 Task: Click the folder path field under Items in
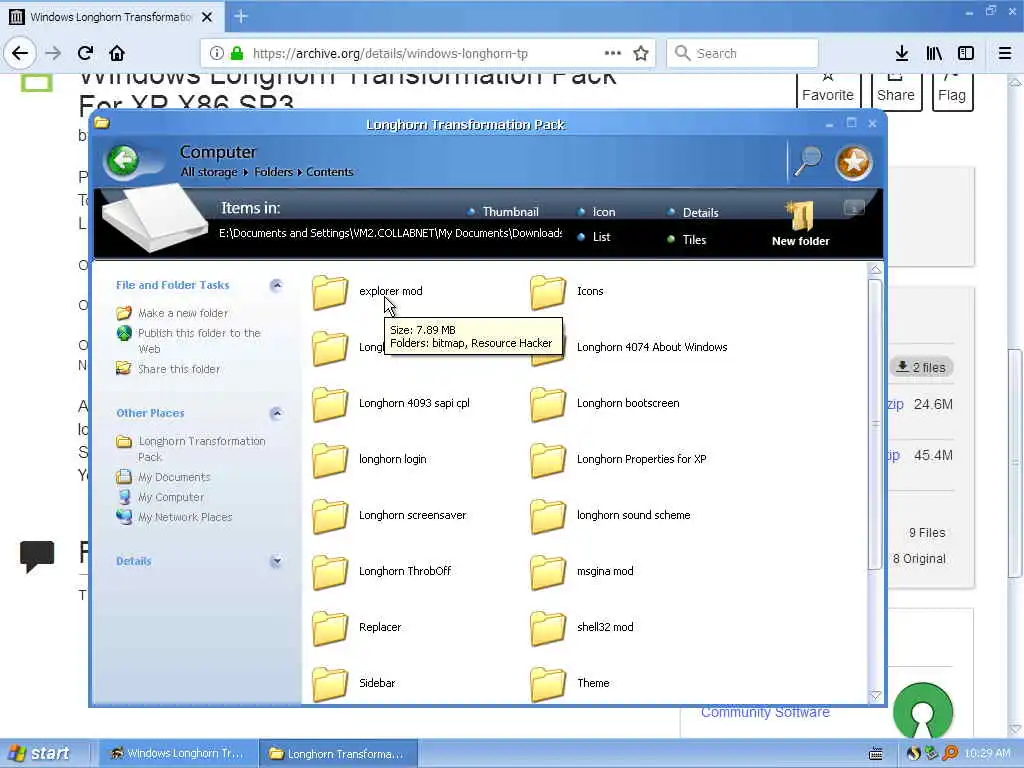click(x=390, y=233)
